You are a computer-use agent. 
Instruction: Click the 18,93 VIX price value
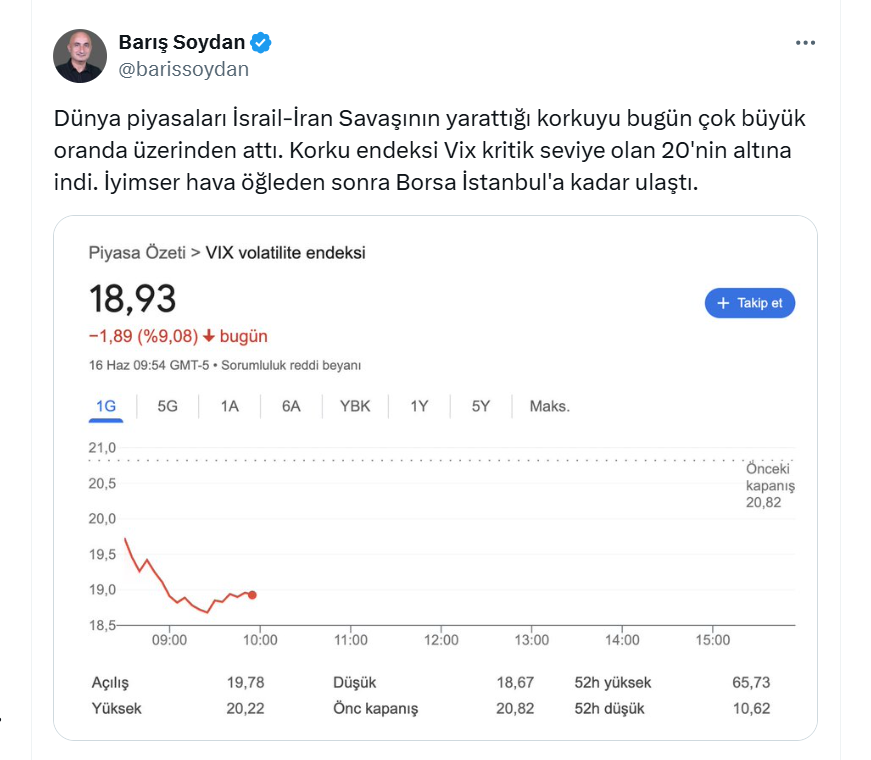pos(132,299)
